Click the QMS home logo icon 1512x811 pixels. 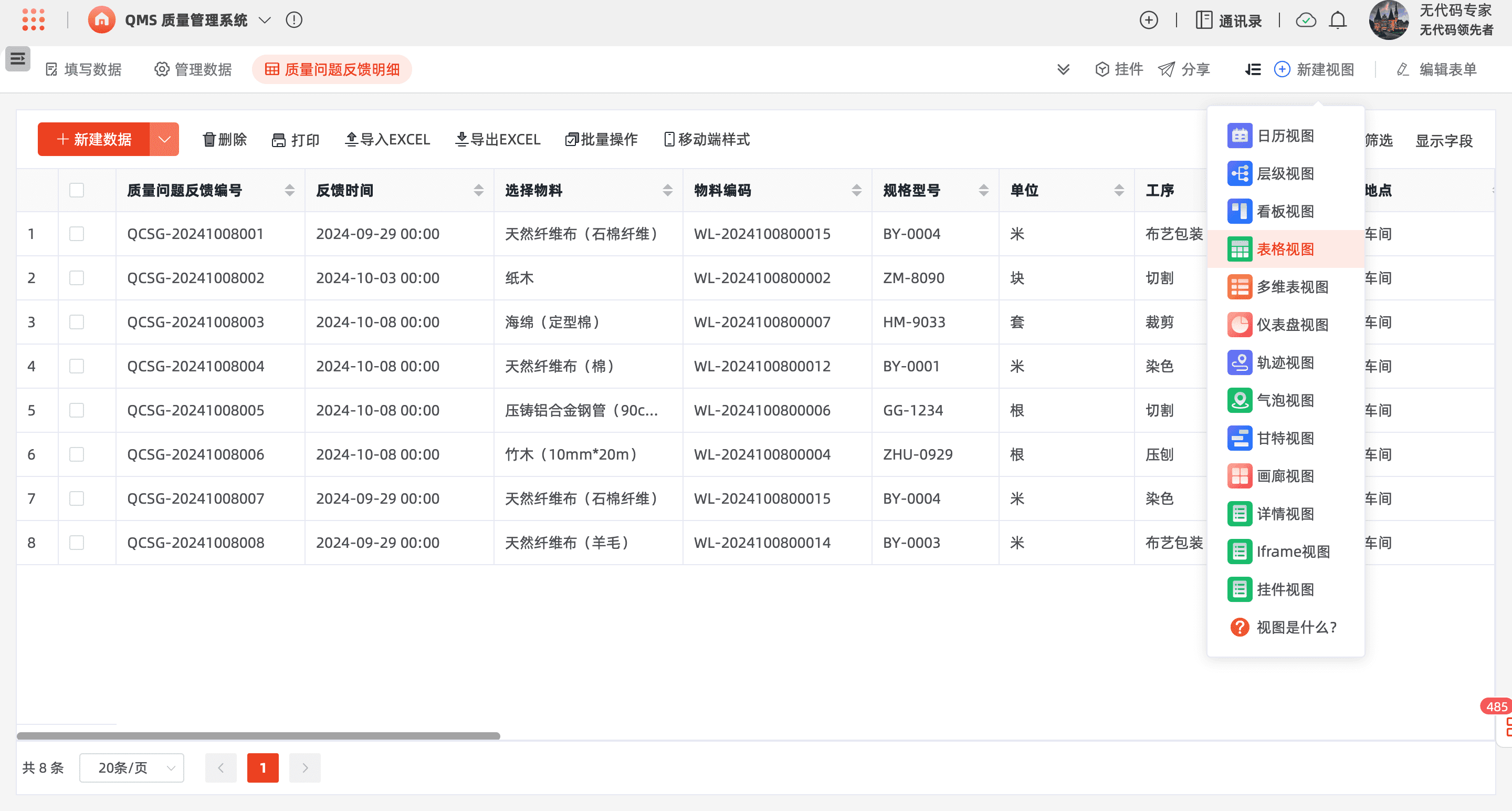coord(101,20)
